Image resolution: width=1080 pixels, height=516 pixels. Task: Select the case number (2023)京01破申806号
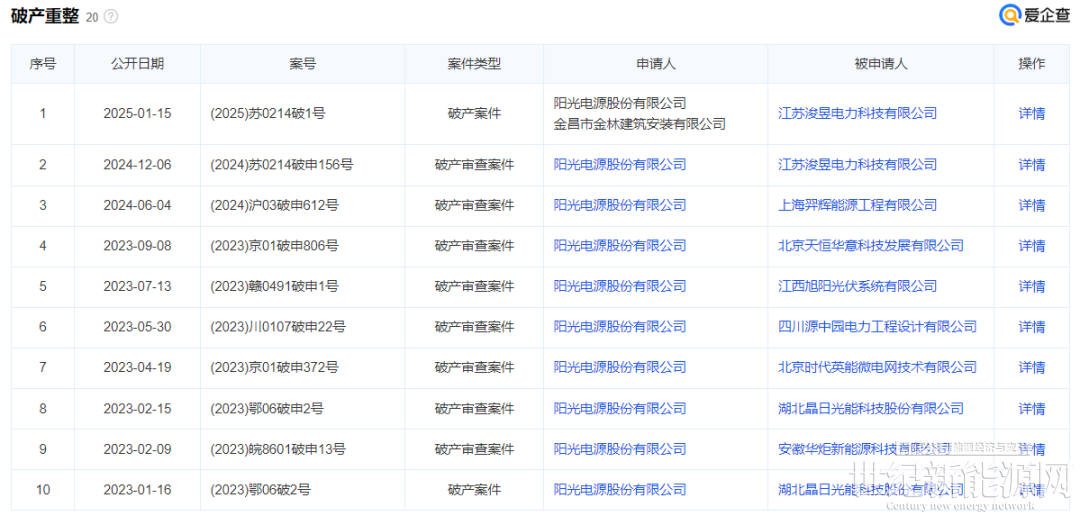274,246
